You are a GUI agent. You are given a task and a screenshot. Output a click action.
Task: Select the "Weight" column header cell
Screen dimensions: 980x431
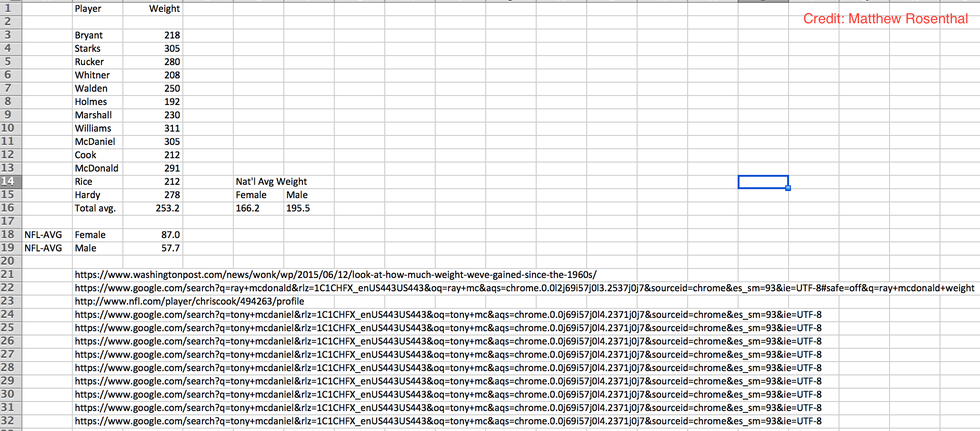coord(164,9)
